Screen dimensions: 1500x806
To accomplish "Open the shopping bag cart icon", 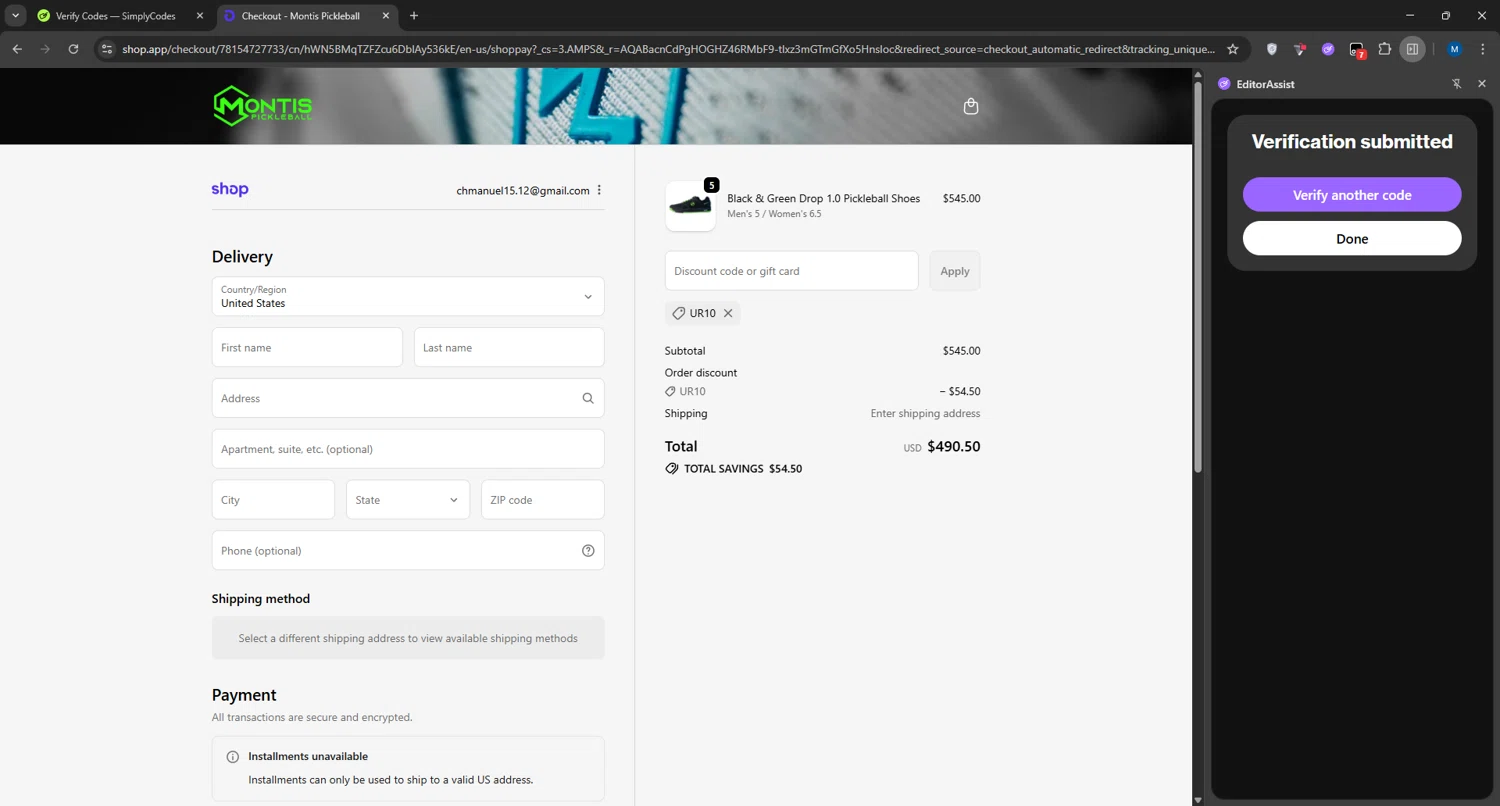I will tap(970, 106).
